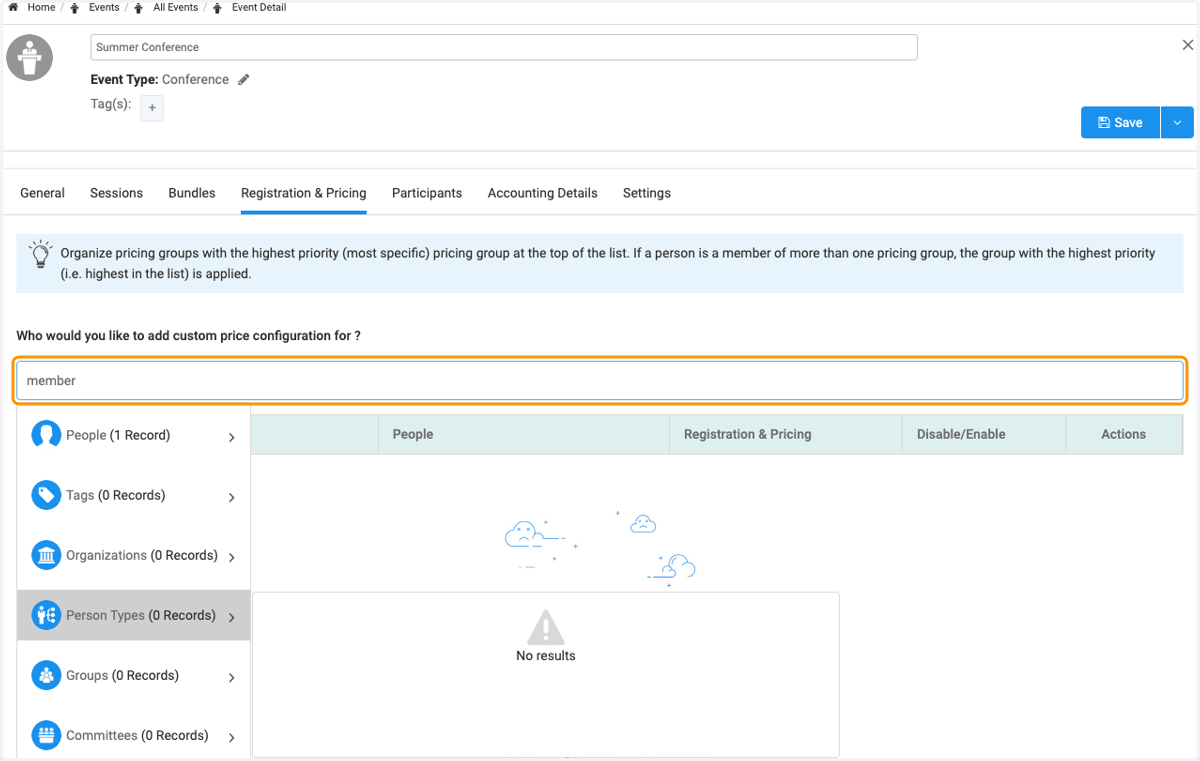Click the Event Detail breadcrumb

(259, 7)
